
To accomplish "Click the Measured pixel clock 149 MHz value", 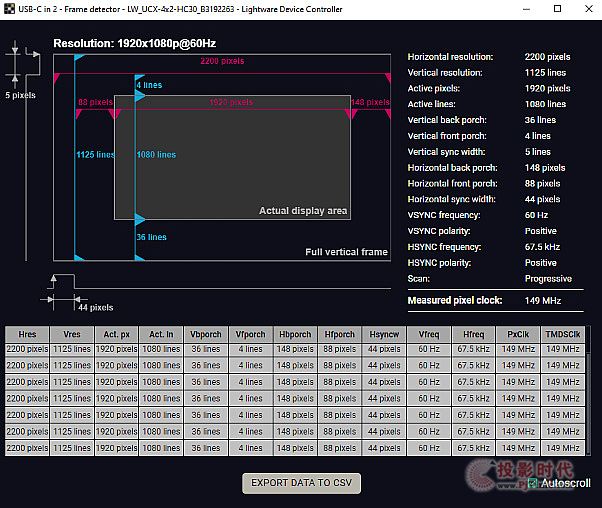I will point(543,301).
